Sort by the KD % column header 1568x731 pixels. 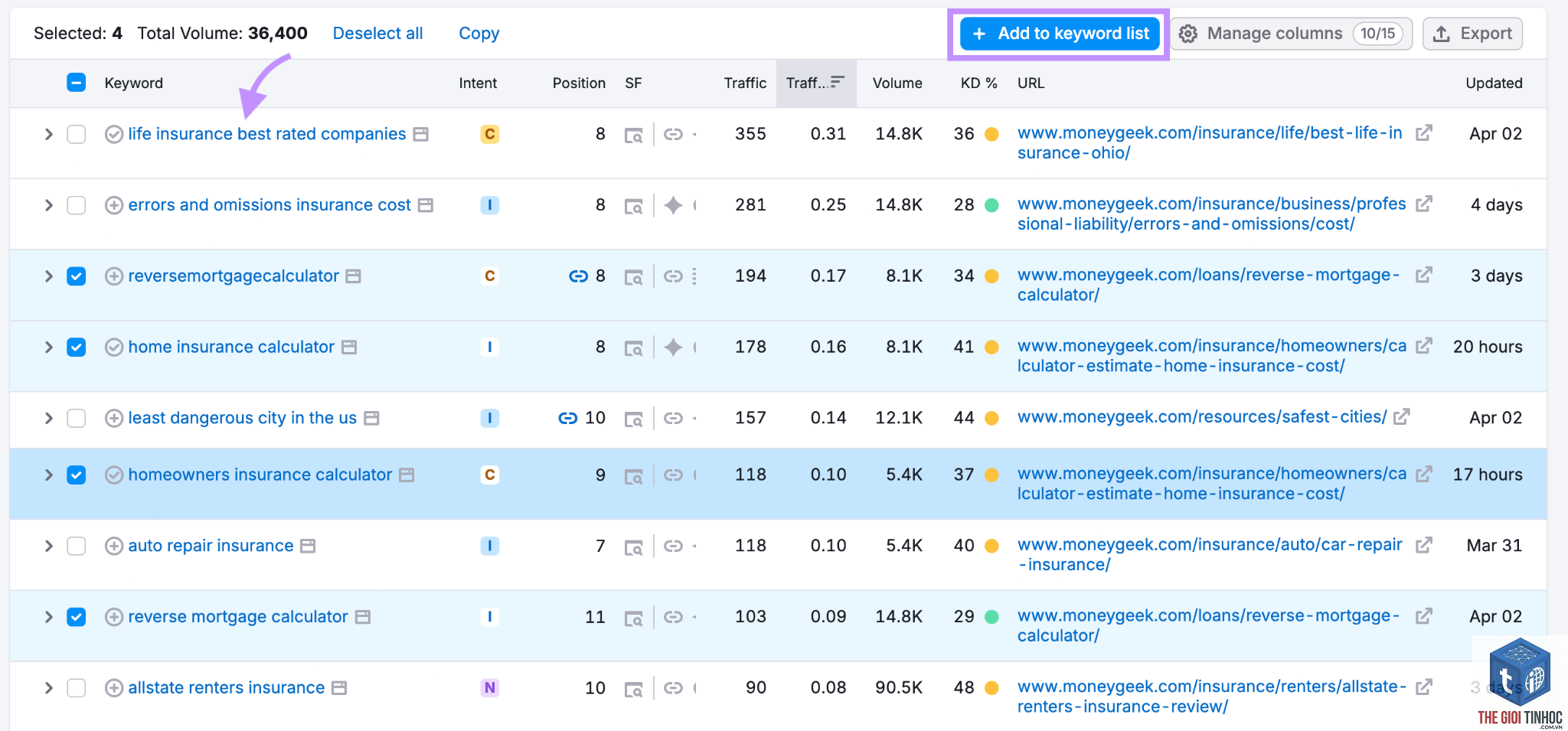[978, 83]
